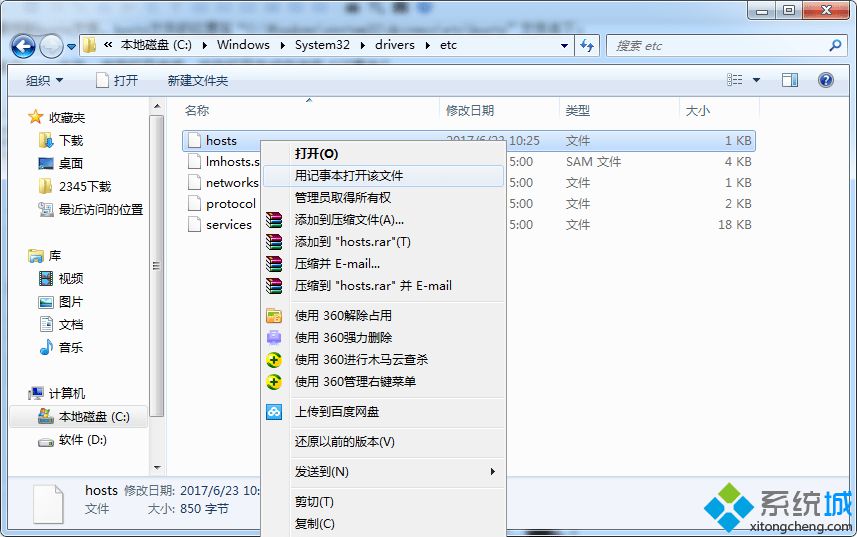Select 收藏夹 favorites in the sidebar
The image size is (857, 537).
point(67,117)
